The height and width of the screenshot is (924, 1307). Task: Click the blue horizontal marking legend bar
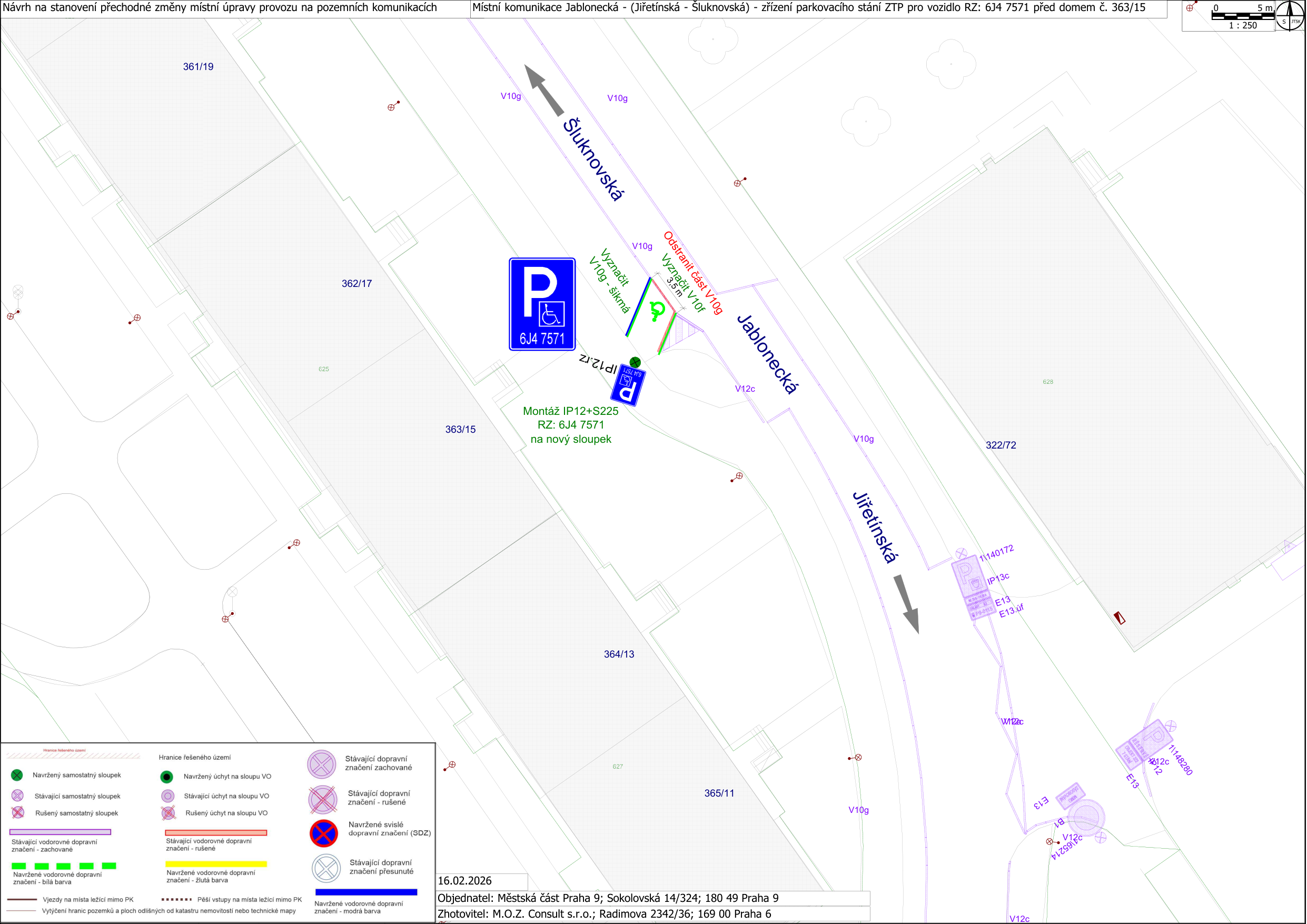366,892
